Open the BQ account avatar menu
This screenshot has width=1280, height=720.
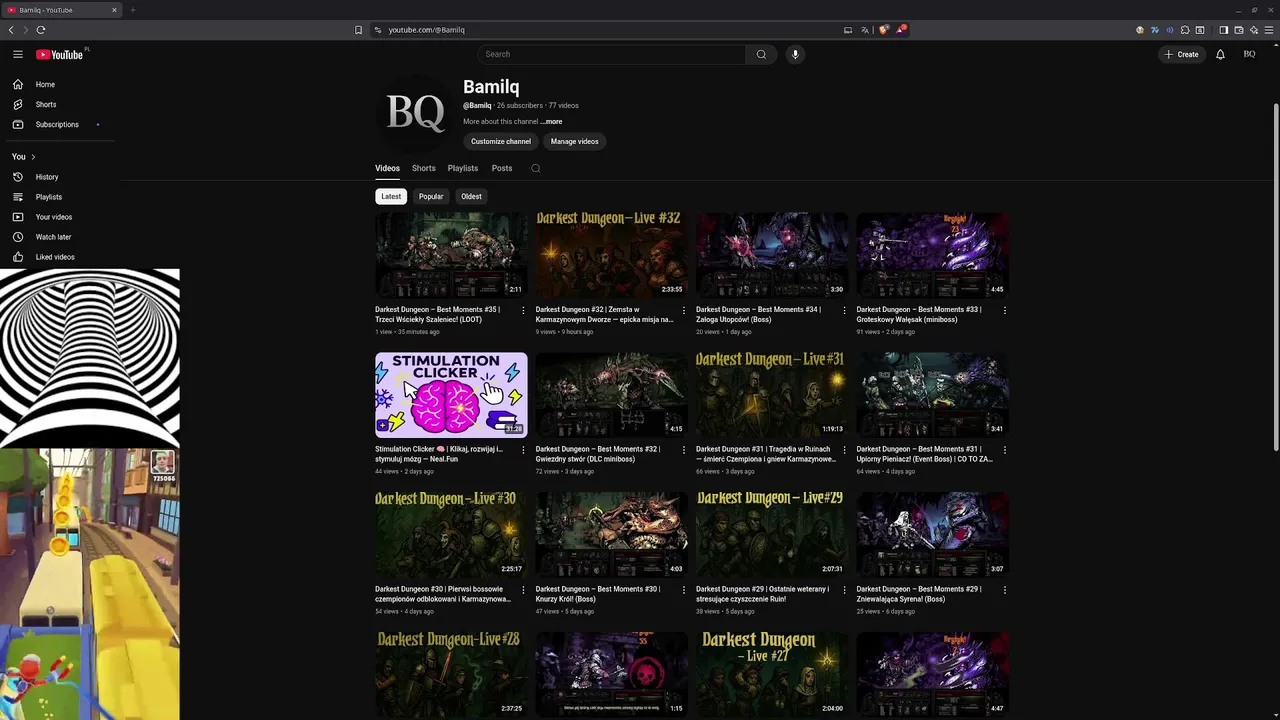[x=1249, y=54]
